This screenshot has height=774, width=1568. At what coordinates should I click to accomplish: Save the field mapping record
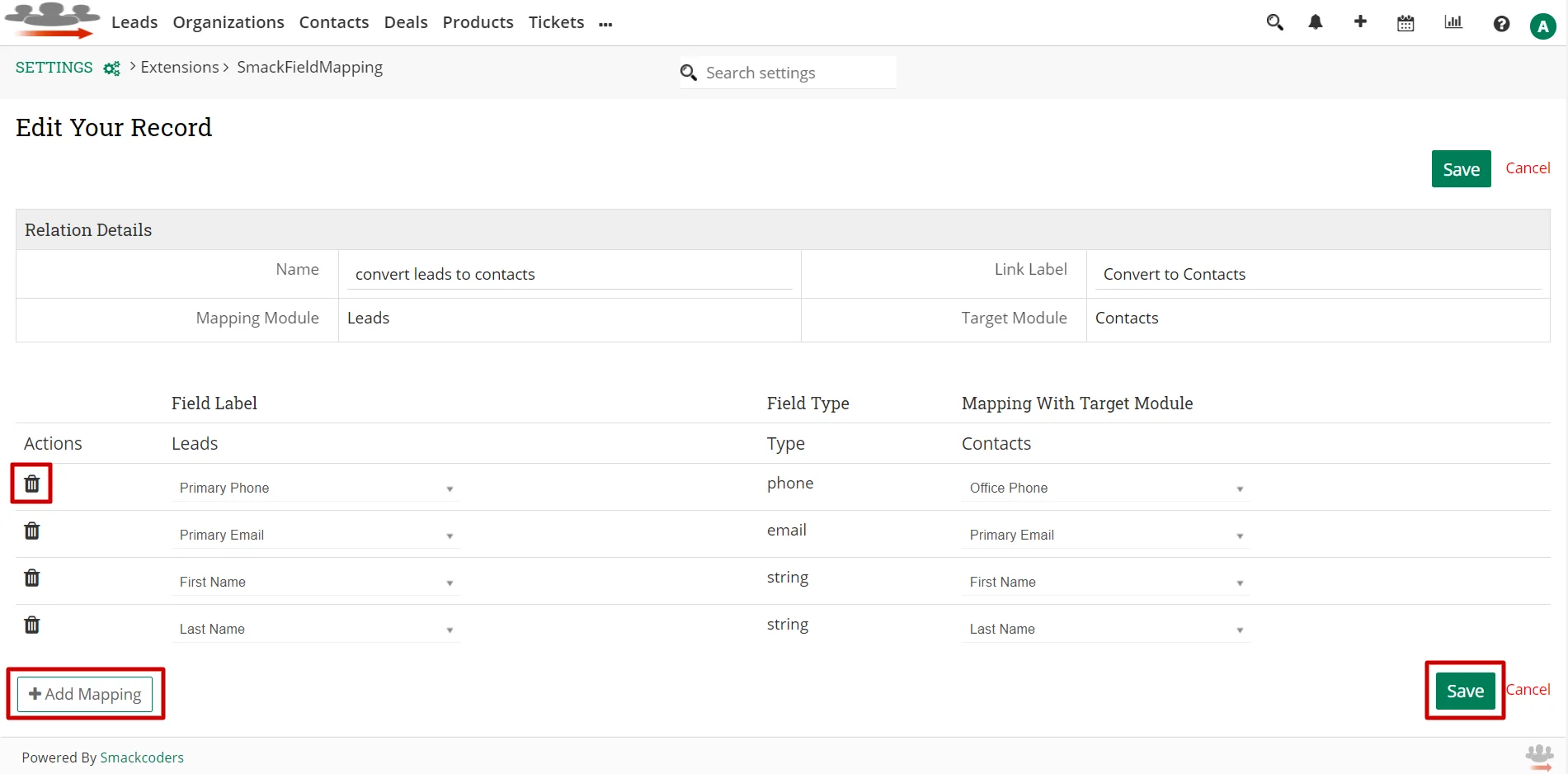pyautogui.click(x=1464, y=690)
